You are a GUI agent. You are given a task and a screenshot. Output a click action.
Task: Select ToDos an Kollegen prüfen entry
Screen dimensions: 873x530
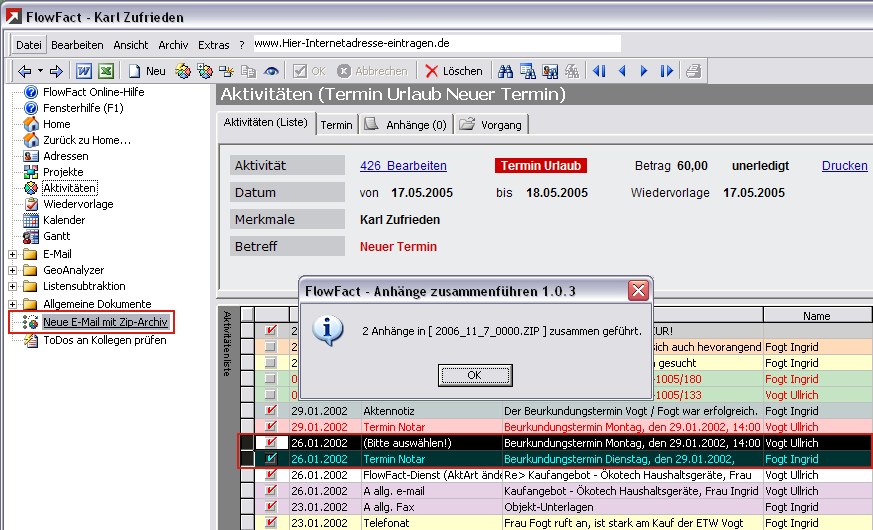click(x=105, y=340)
